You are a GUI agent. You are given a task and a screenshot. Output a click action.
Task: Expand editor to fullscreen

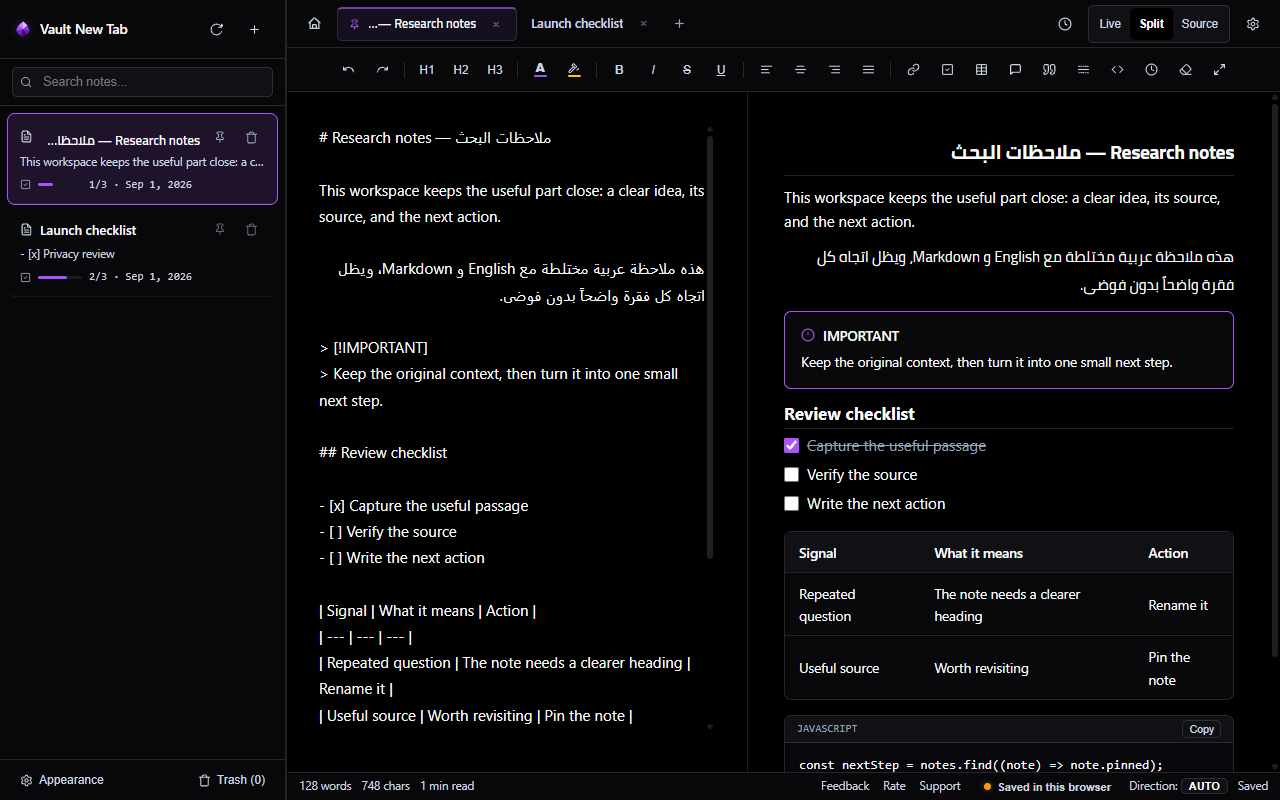click(1219, 70)
